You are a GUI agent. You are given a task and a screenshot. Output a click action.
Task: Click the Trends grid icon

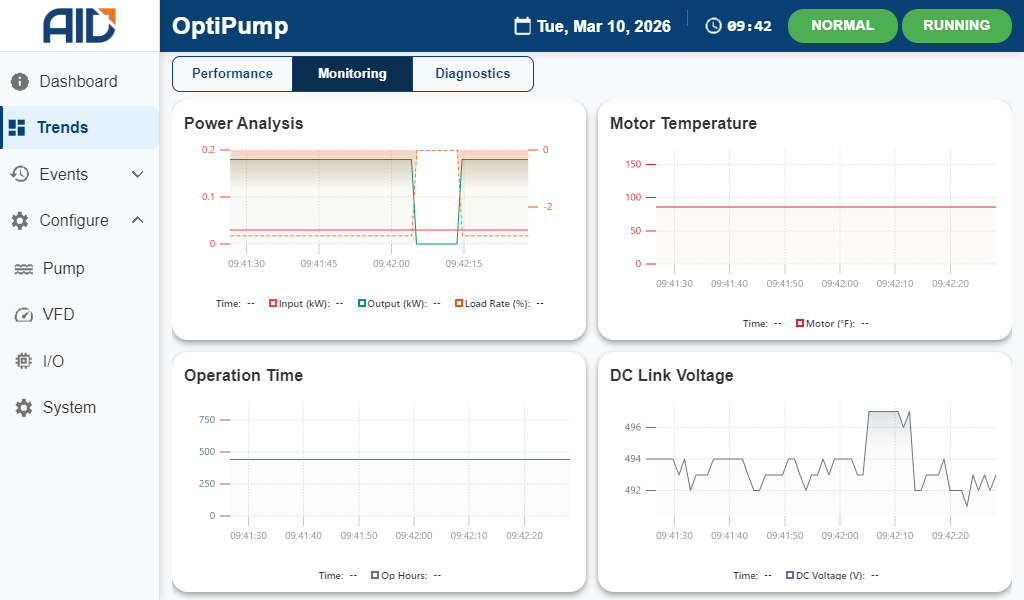click(x=17, y=128)
